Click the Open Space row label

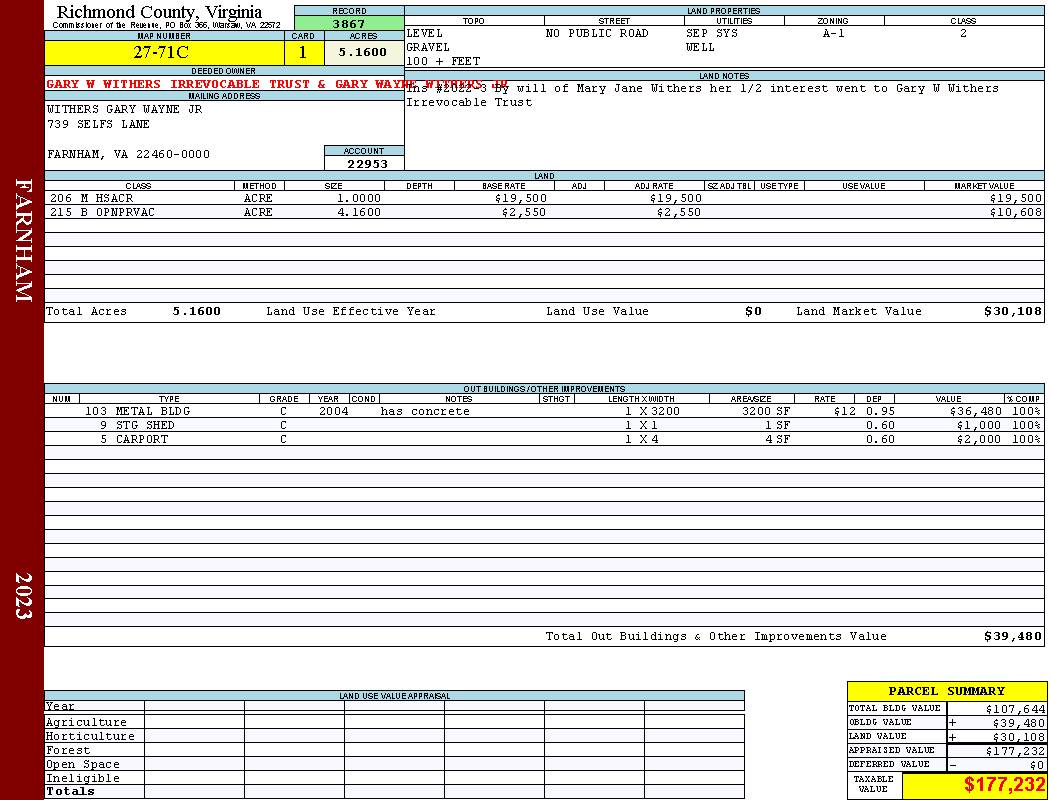click(82, 765)
